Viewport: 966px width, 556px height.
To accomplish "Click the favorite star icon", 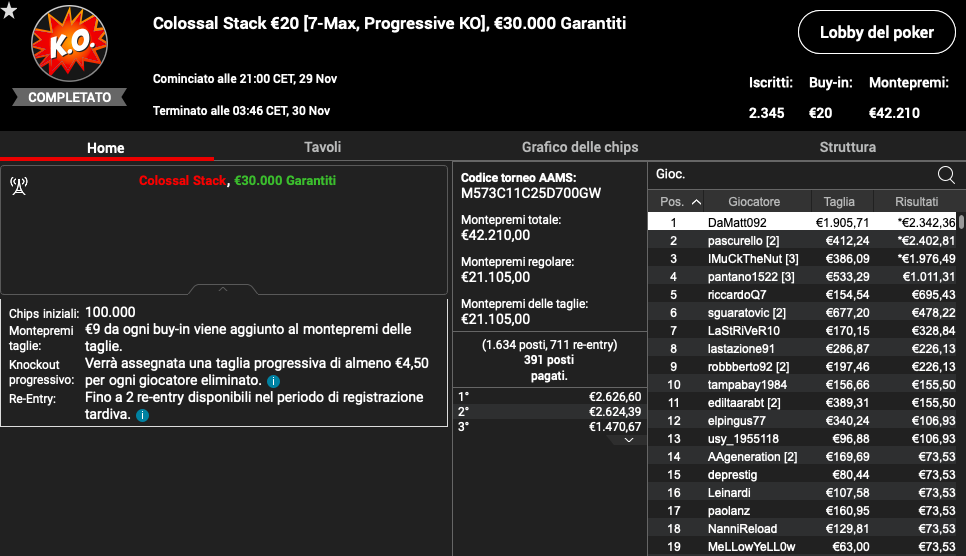I will point(9,10).
